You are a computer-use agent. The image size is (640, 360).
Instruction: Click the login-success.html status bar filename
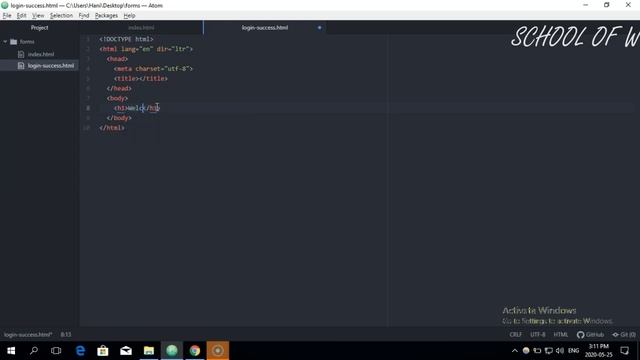[x=28, y=335]
